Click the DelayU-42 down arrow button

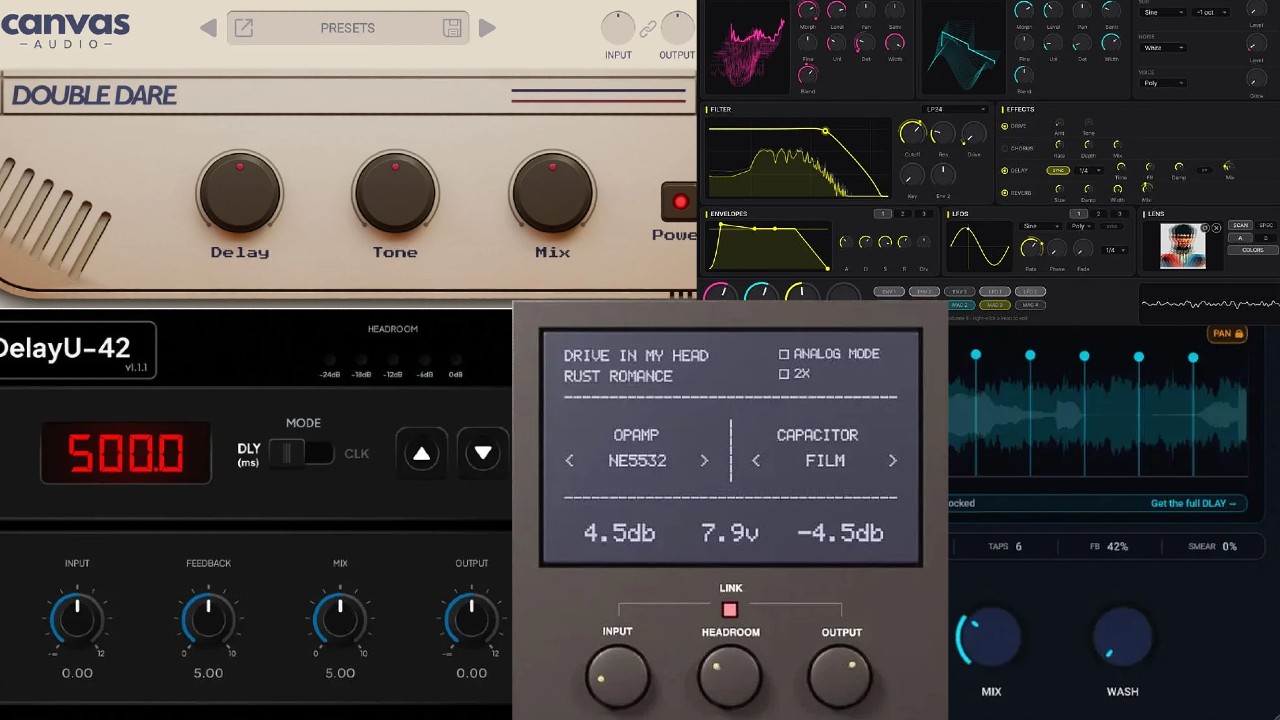coord(483,454)
